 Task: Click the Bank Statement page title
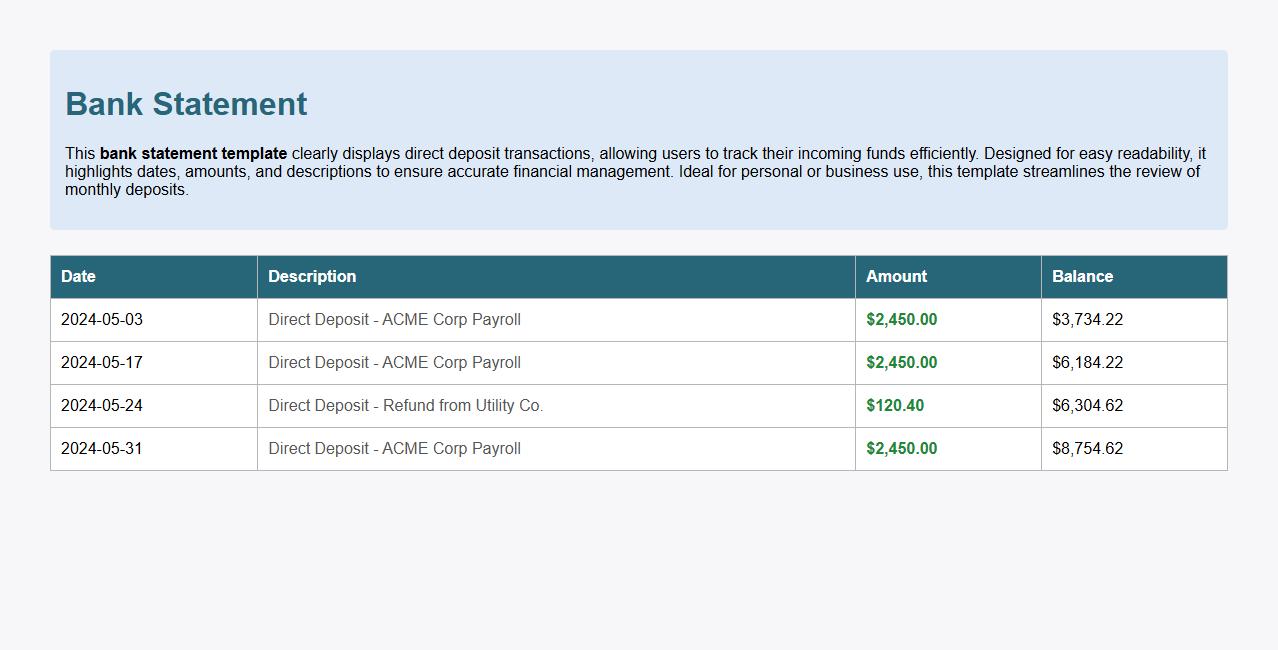(186, 103)
